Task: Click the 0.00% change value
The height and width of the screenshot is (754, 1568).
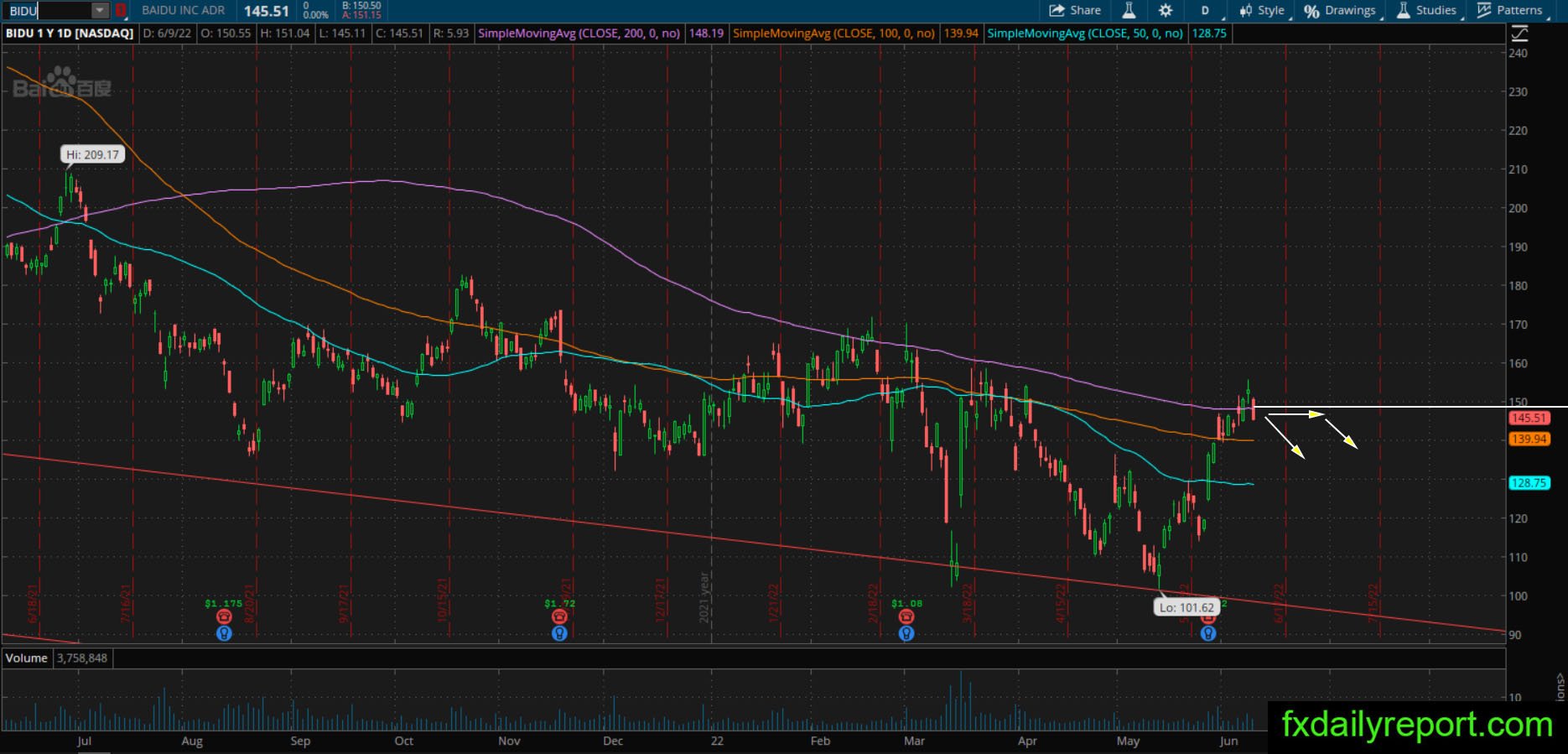Action: [315, 15]
